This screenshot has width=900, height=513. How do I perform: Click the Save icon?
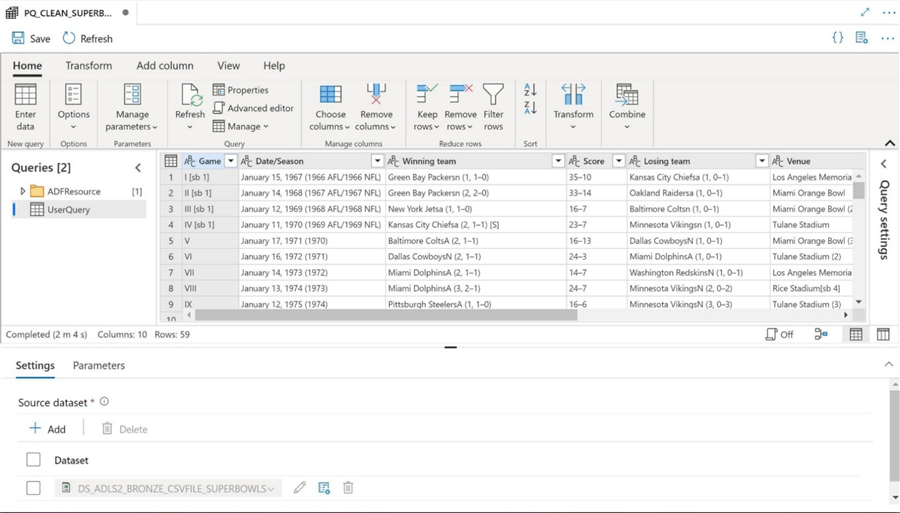pos(19,38)
